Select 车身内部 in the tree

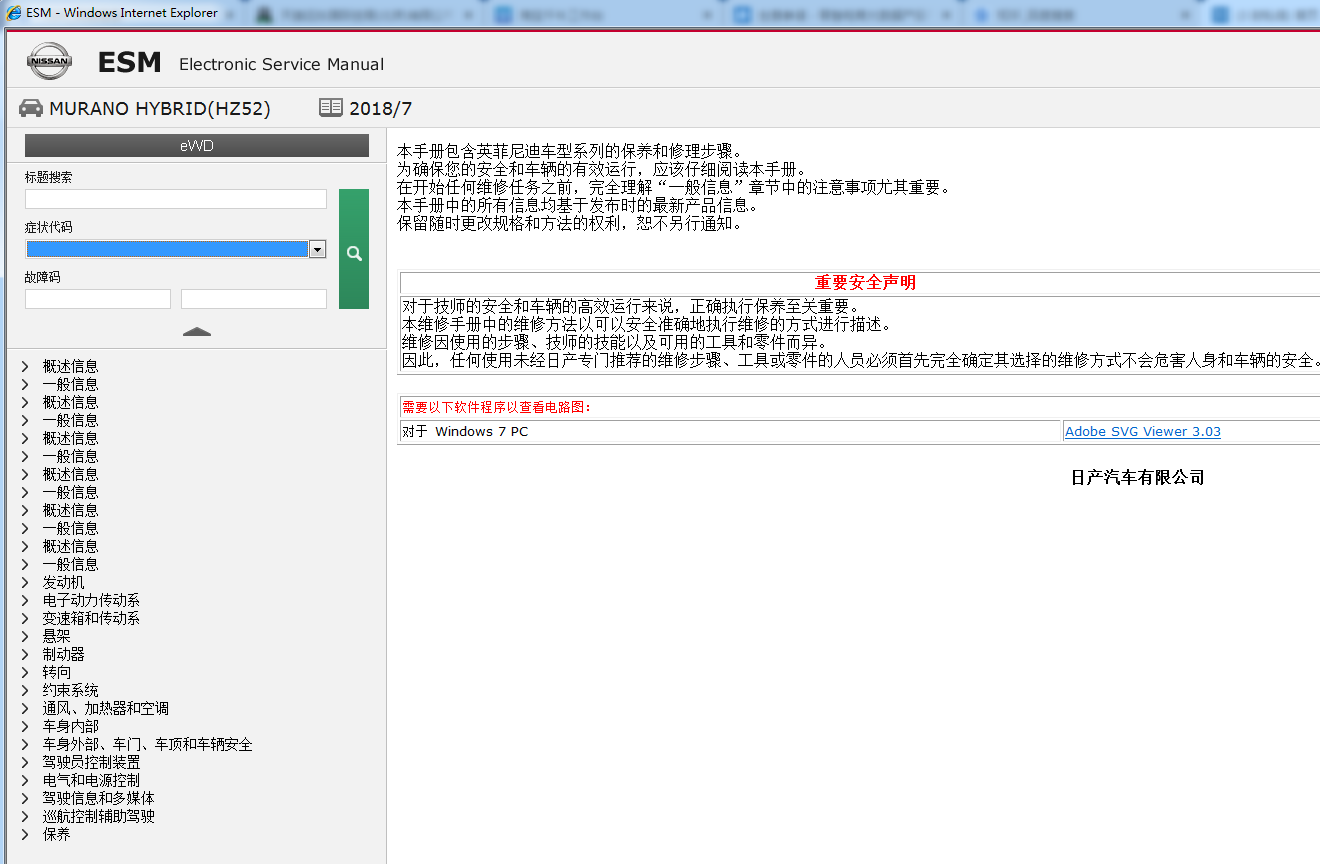point(71,726)
